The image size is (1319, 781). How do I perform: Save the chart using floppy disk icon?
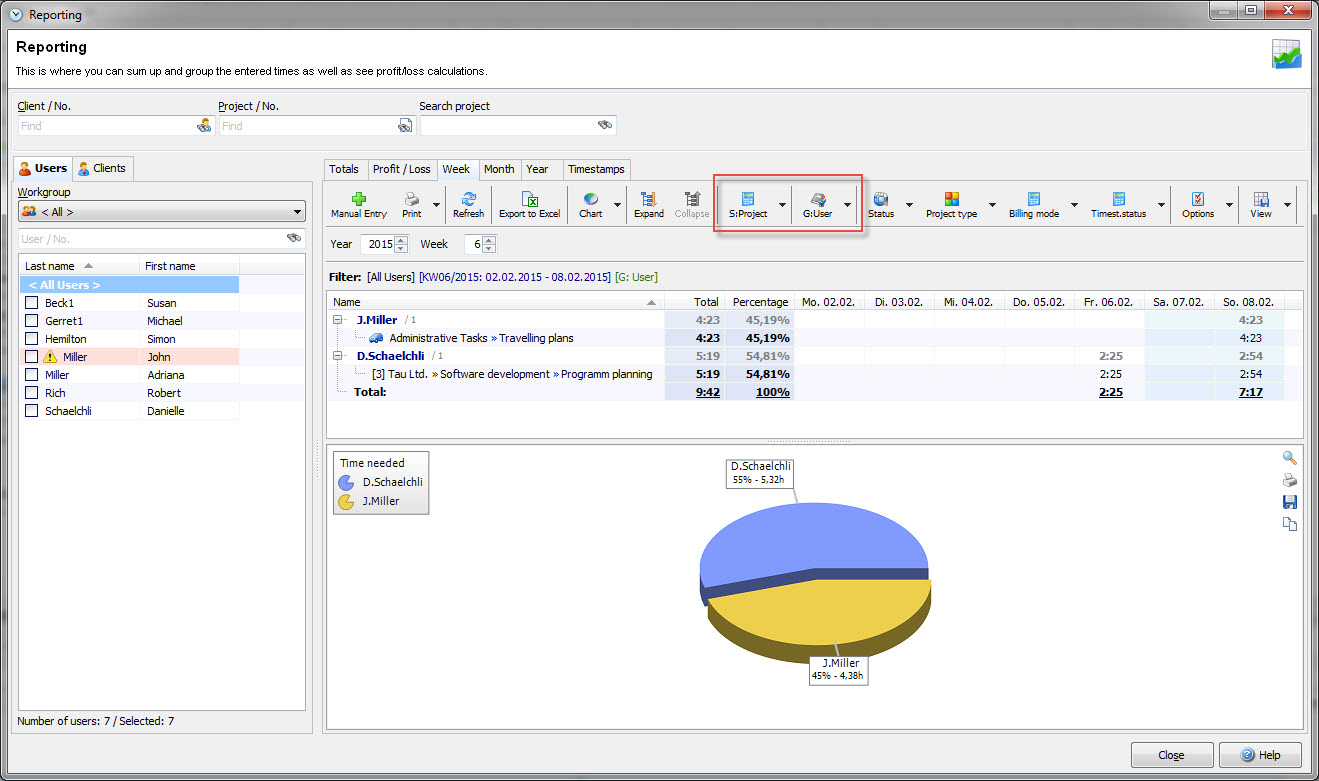(1289, 502)
